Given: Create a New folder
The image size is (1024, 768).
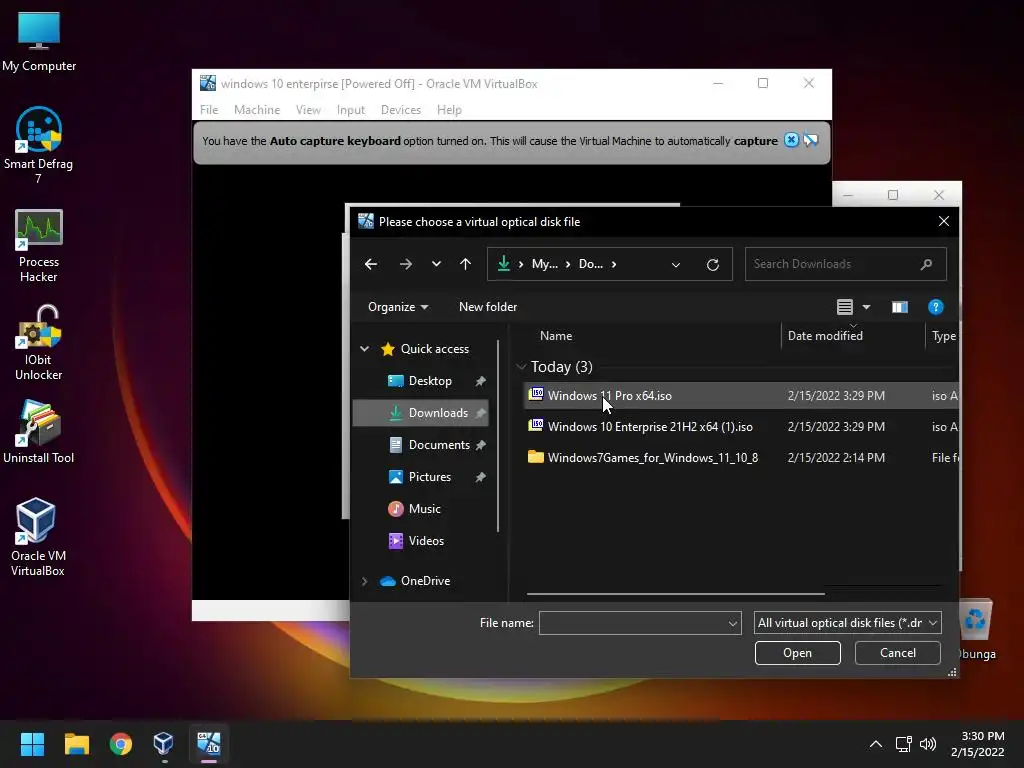Looking at the screenshot, I should pos(488,307).
